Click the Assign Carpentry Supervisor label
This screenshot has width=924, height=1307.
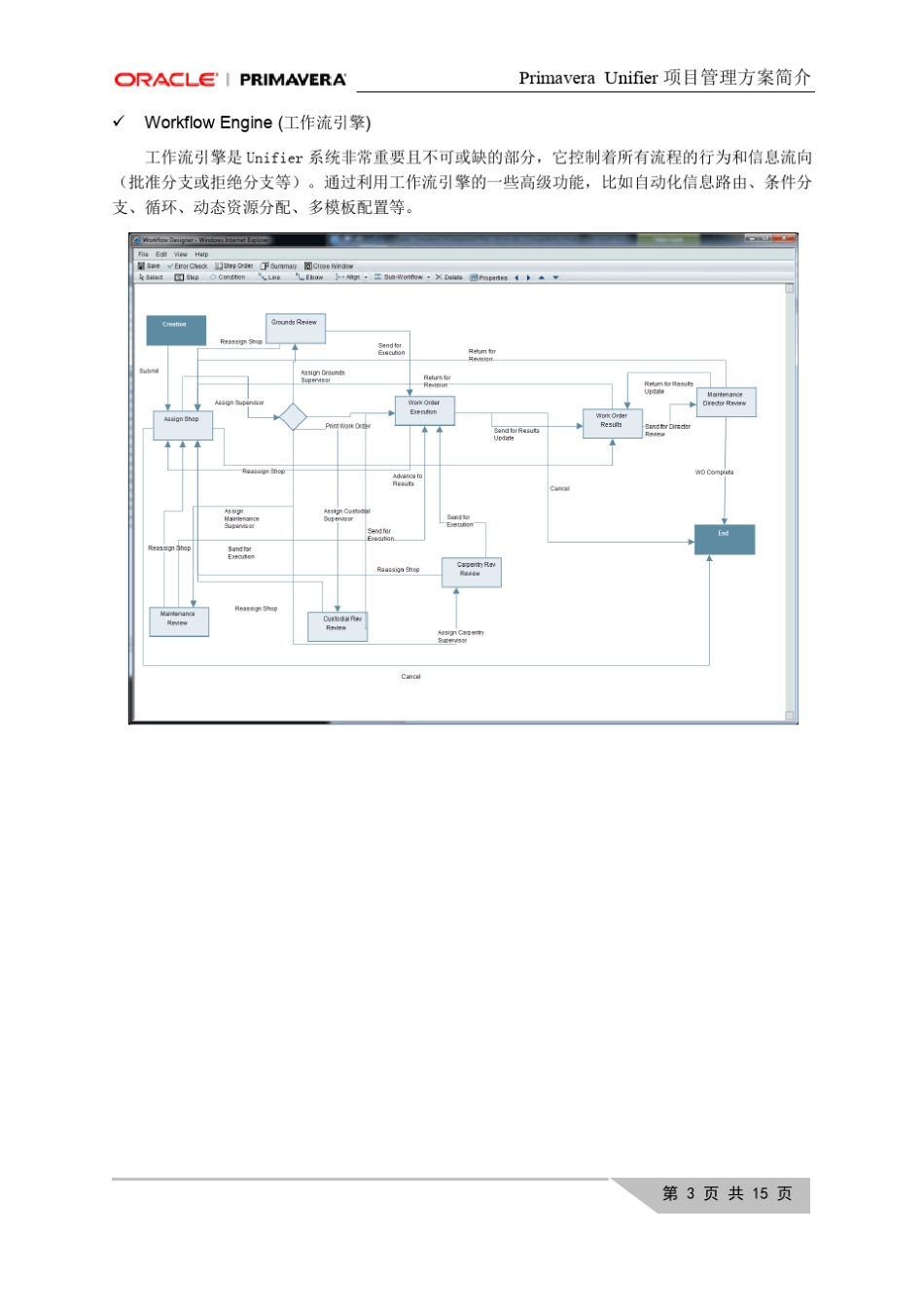coord(460,636)
